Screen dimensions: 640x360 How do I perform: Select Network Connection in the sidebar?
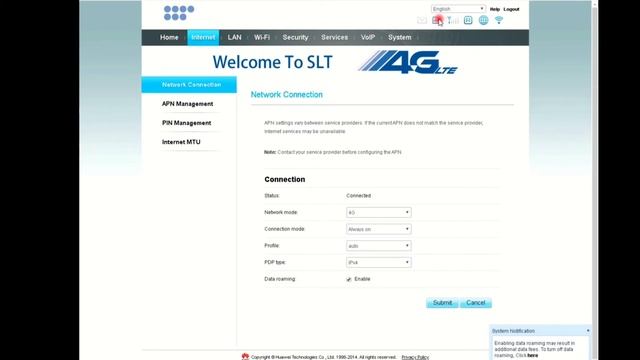tap(189, 84)
